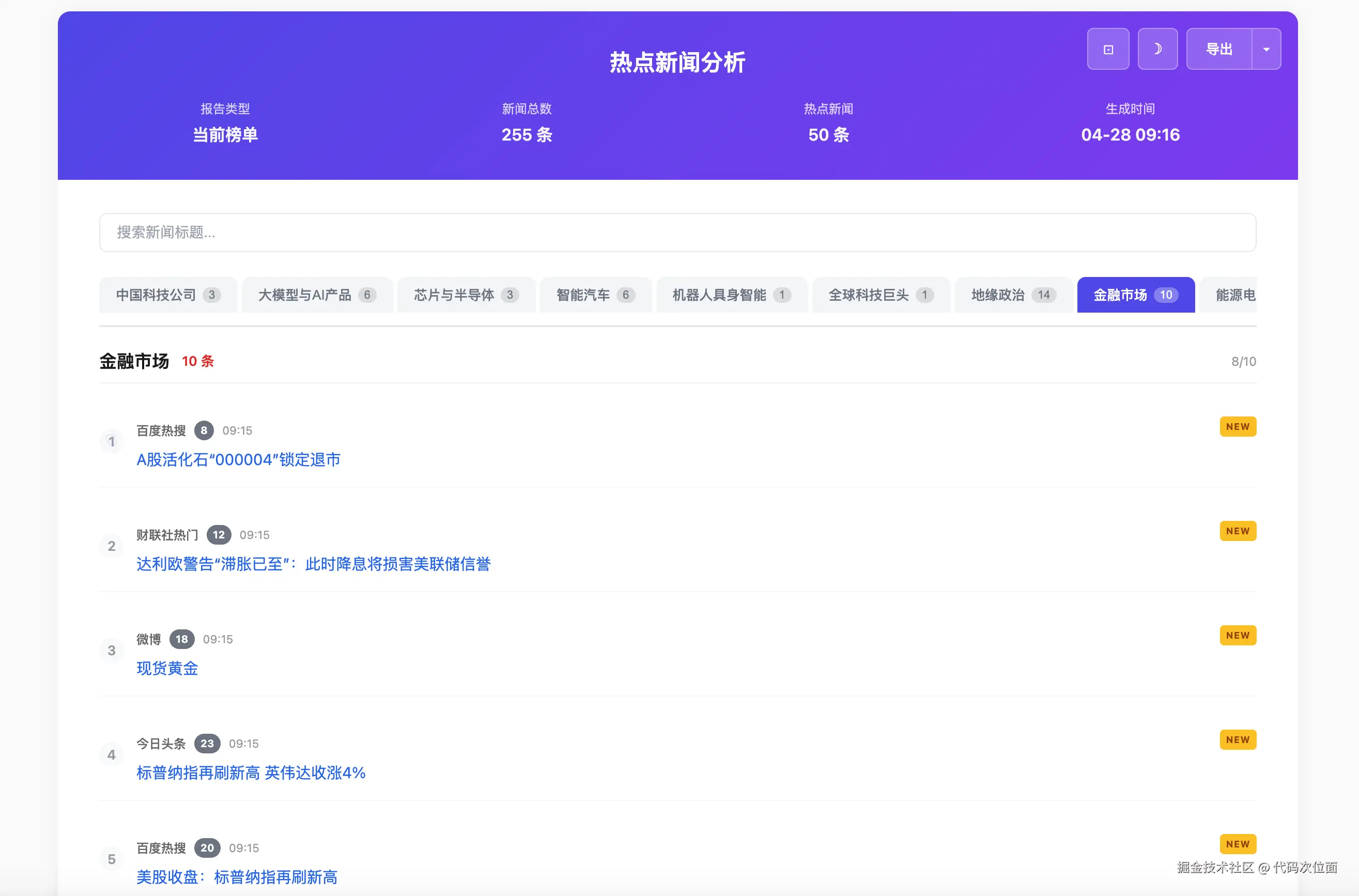
Task: Switch to the 地缘政治 tab
Action: (x=1013, y=295)
